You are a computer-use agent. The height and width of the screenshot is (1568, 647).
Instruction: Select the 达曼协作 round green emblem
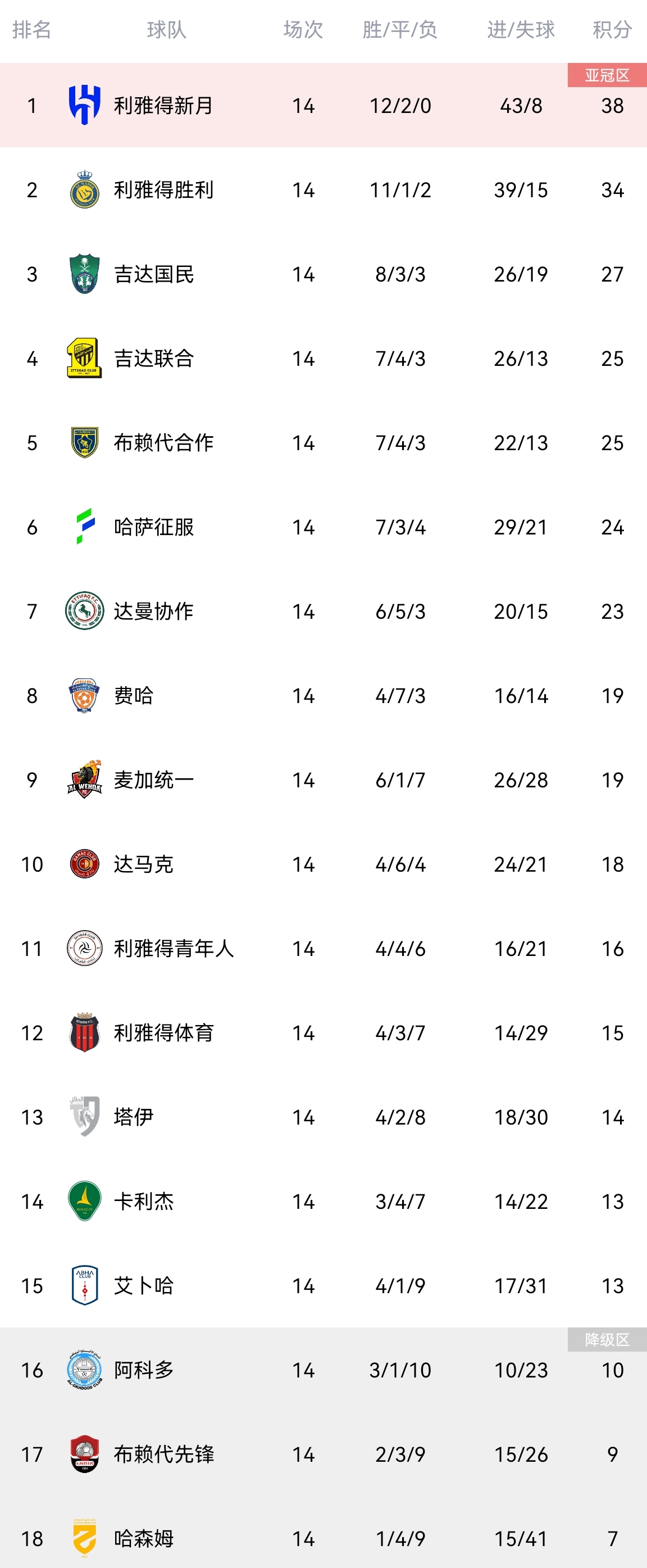click(x=84, y=611)
